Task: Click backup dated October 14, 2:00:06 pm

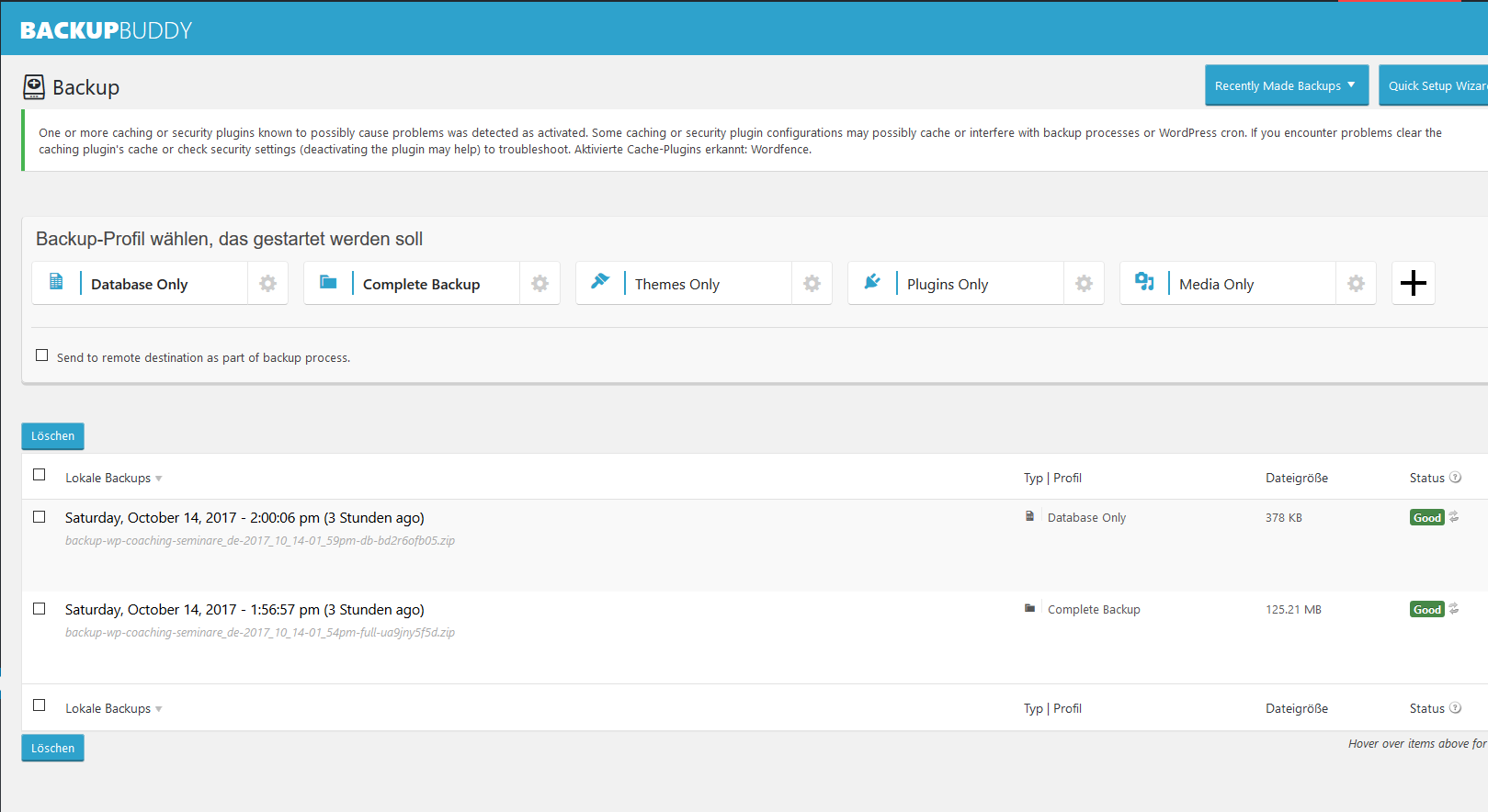Action: coord(244,518)
